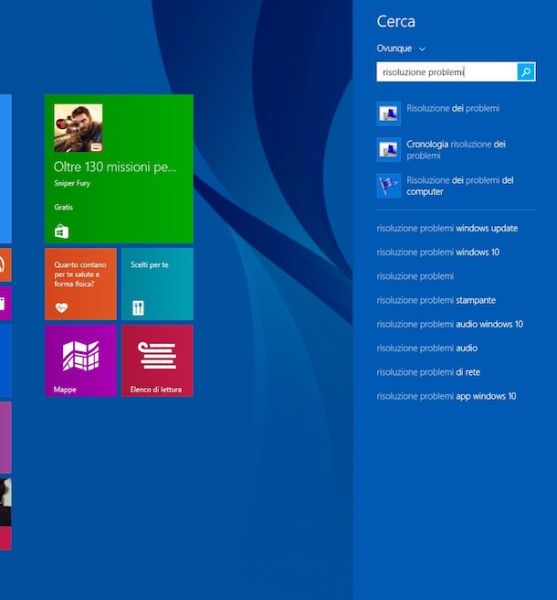Click the fork and knife food icon
Image resolution: width=557 pixels, height=600 pixels.
coord(138,308)
